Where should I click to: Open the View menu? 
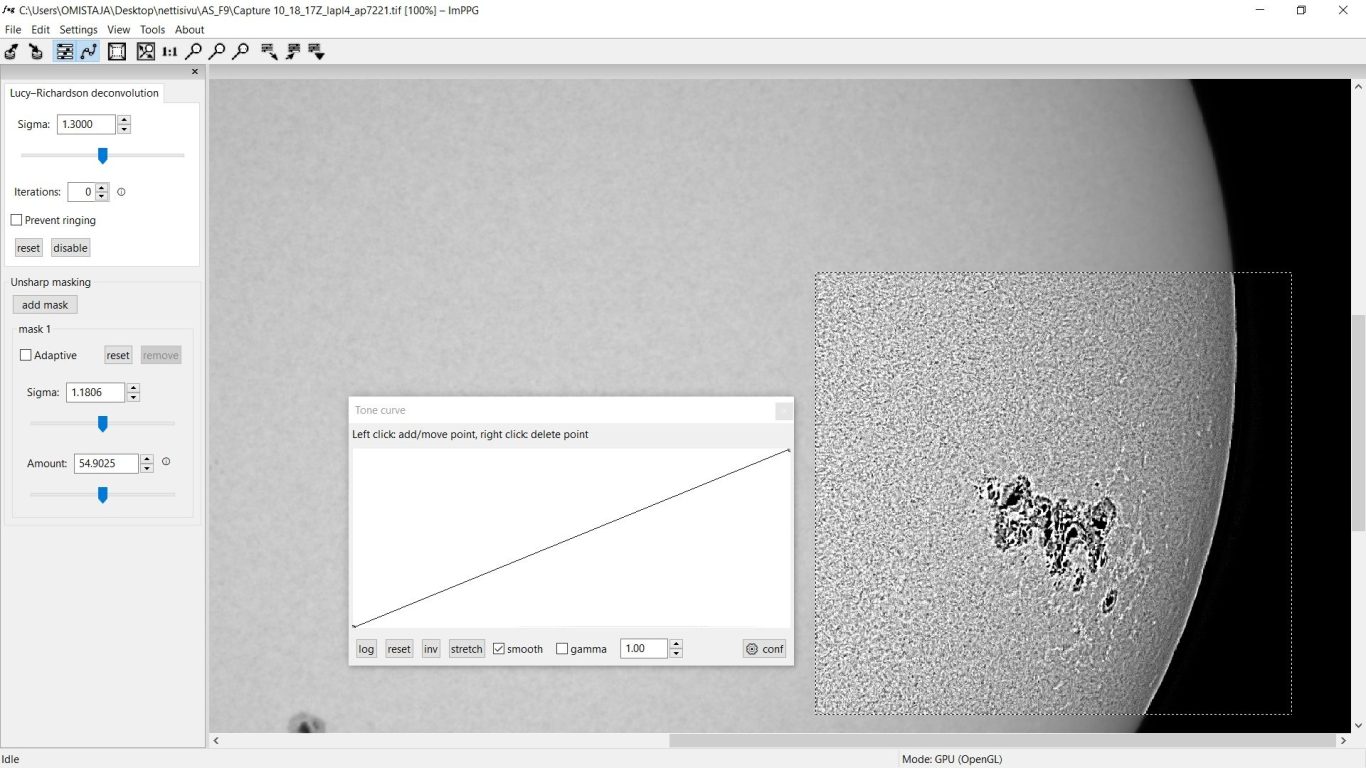119,30
